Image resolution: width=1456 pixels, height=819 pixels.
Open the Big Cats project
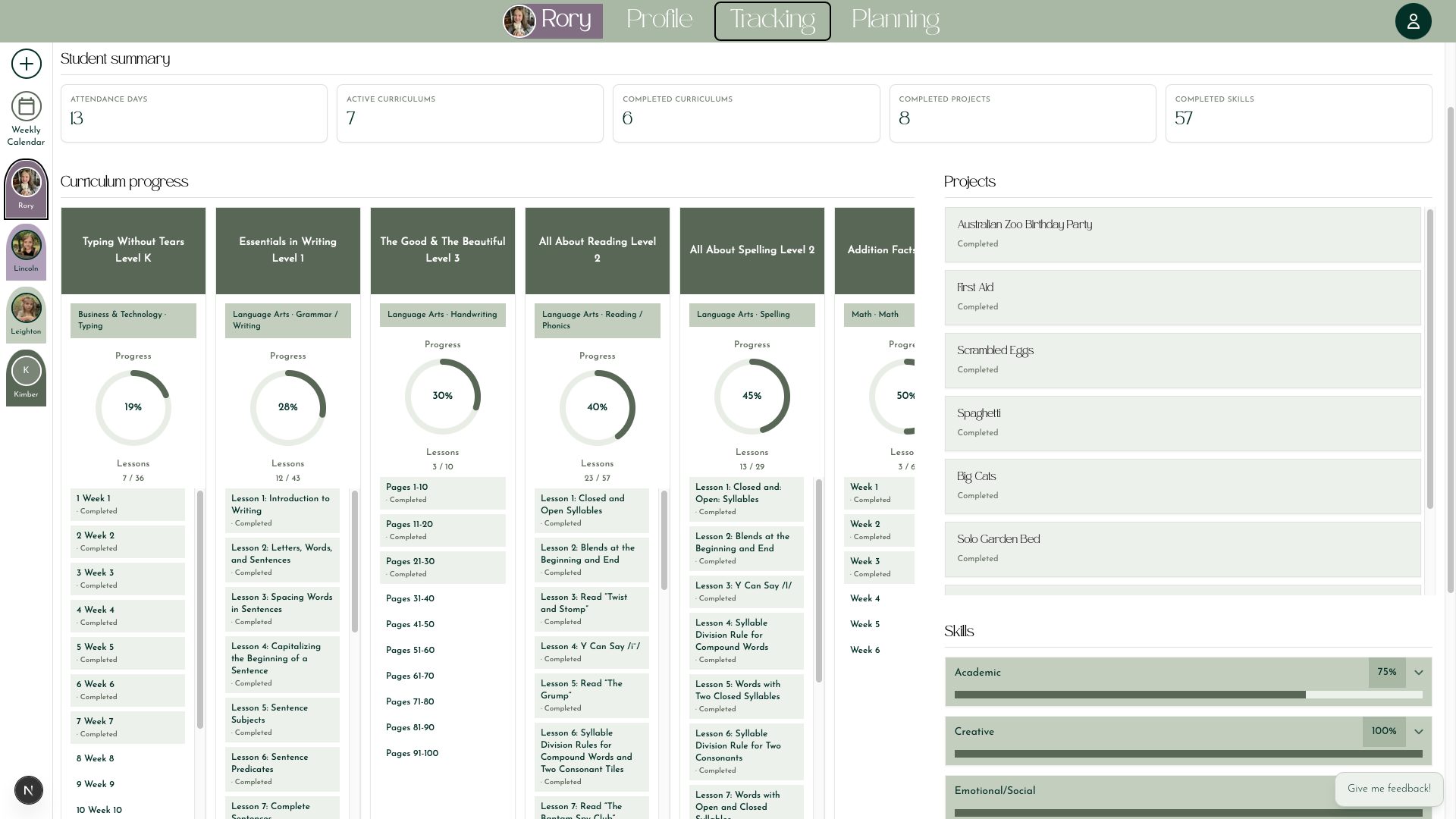[1182, 486]
